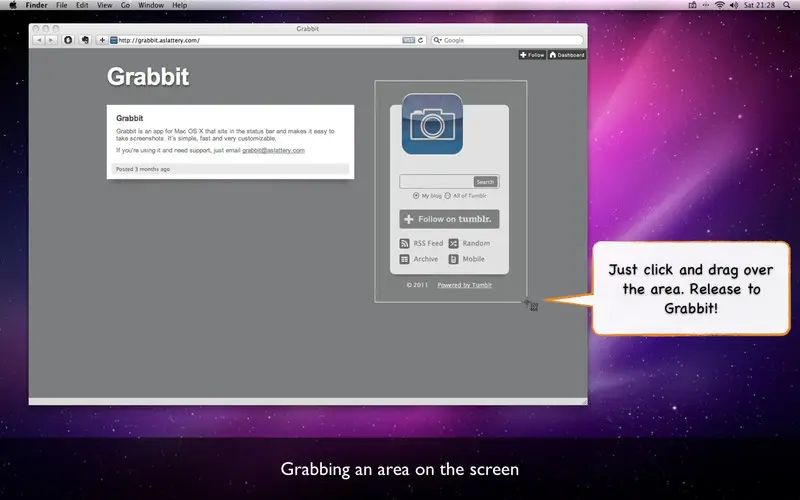Click the Safari window resize corner
This screenshot has width=800, height=500.
tap(584, 402)
